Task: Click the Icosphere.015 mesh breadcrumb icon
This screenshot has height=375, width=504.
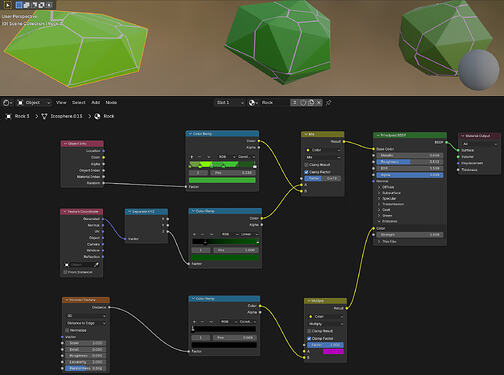Action: [x=44, y=116]
